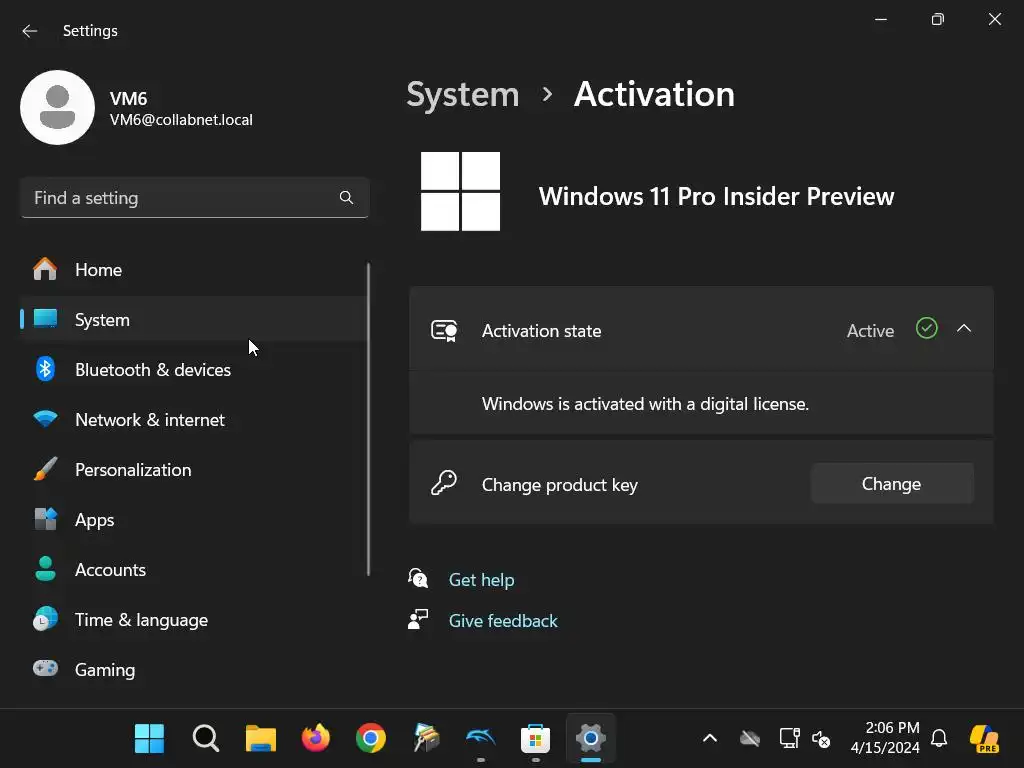Click the Time & language globe-clock icon
This screenshot has height=768, width=1024.
coord(45,618)
